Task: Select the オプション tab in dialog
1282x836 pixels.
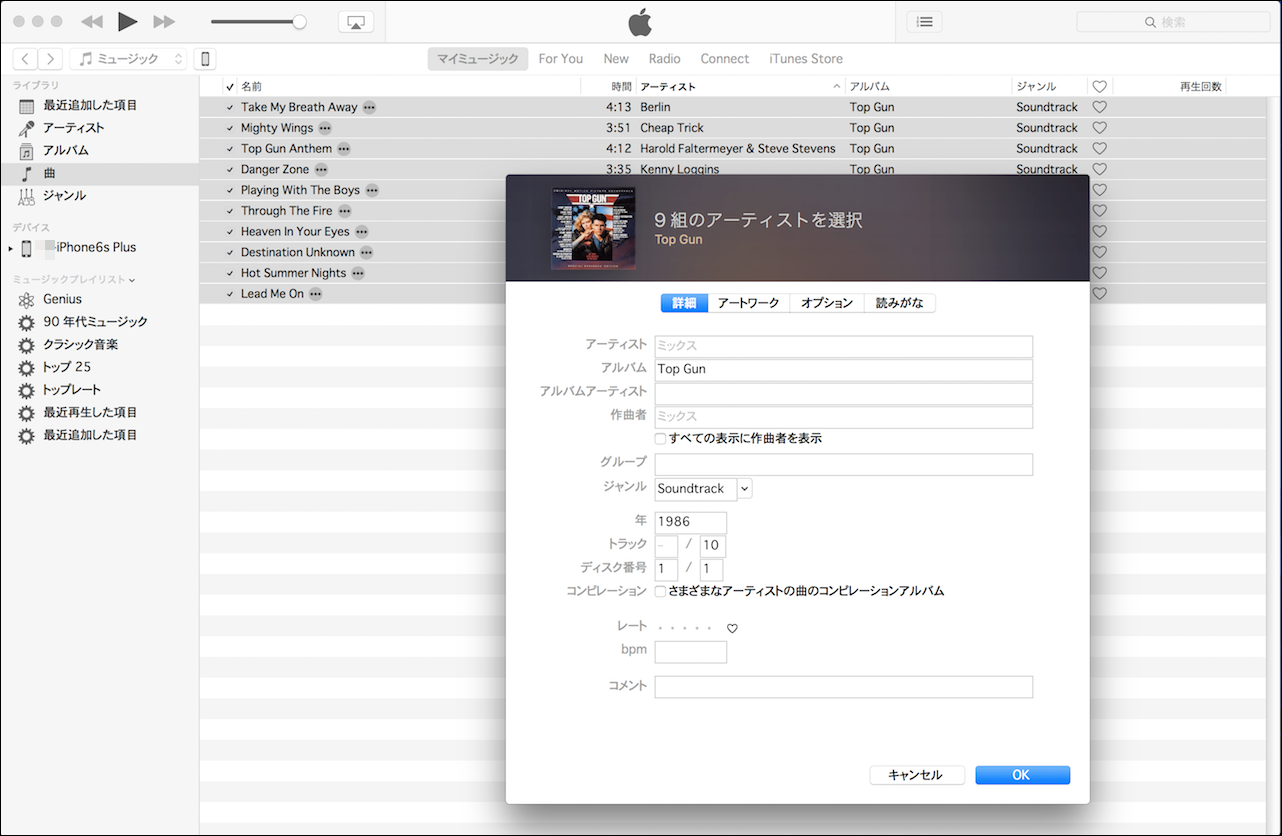Action: pos(827,303)
